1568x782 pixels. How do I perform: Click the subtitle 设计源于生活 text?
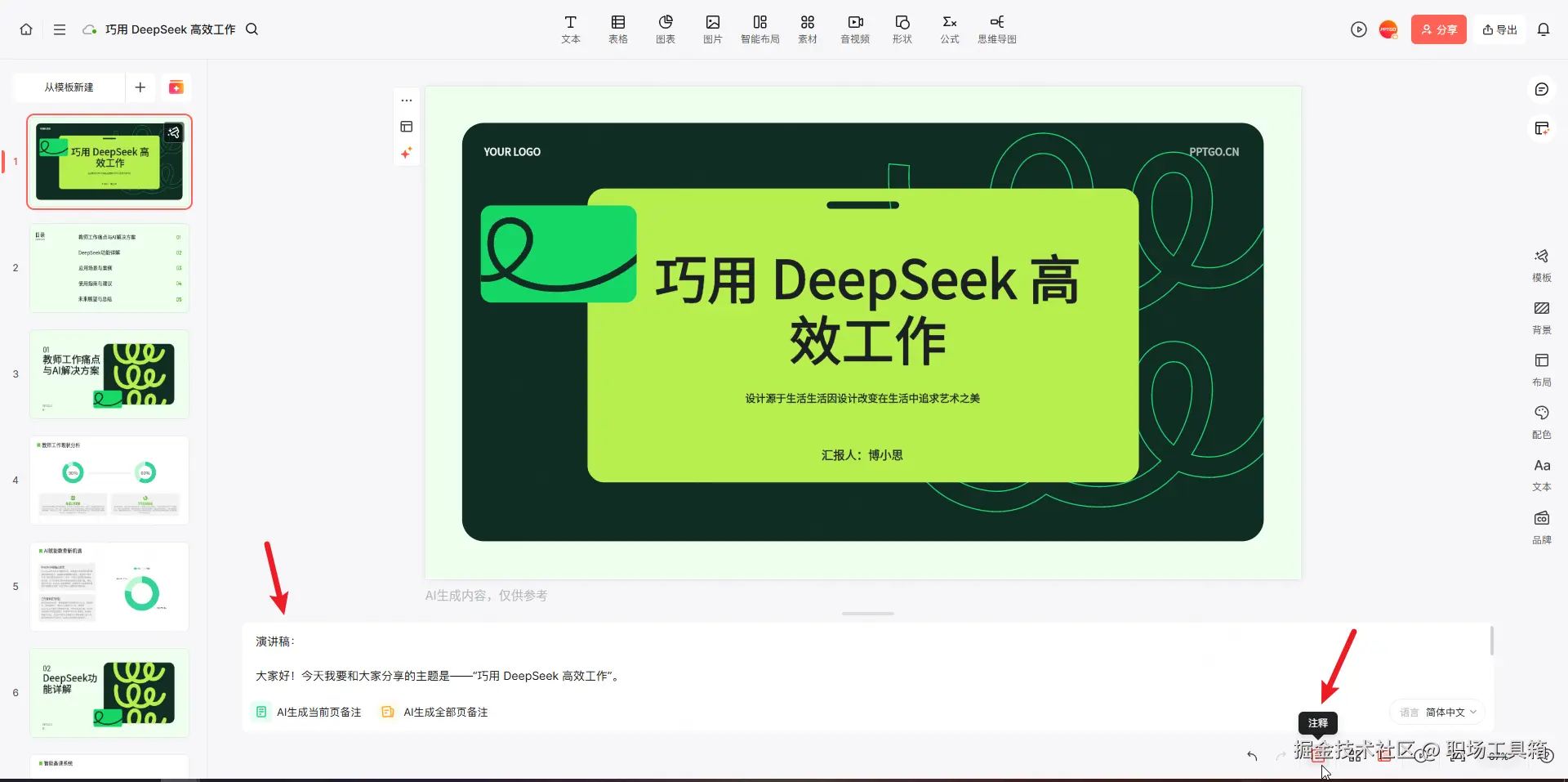click(862, 399)
